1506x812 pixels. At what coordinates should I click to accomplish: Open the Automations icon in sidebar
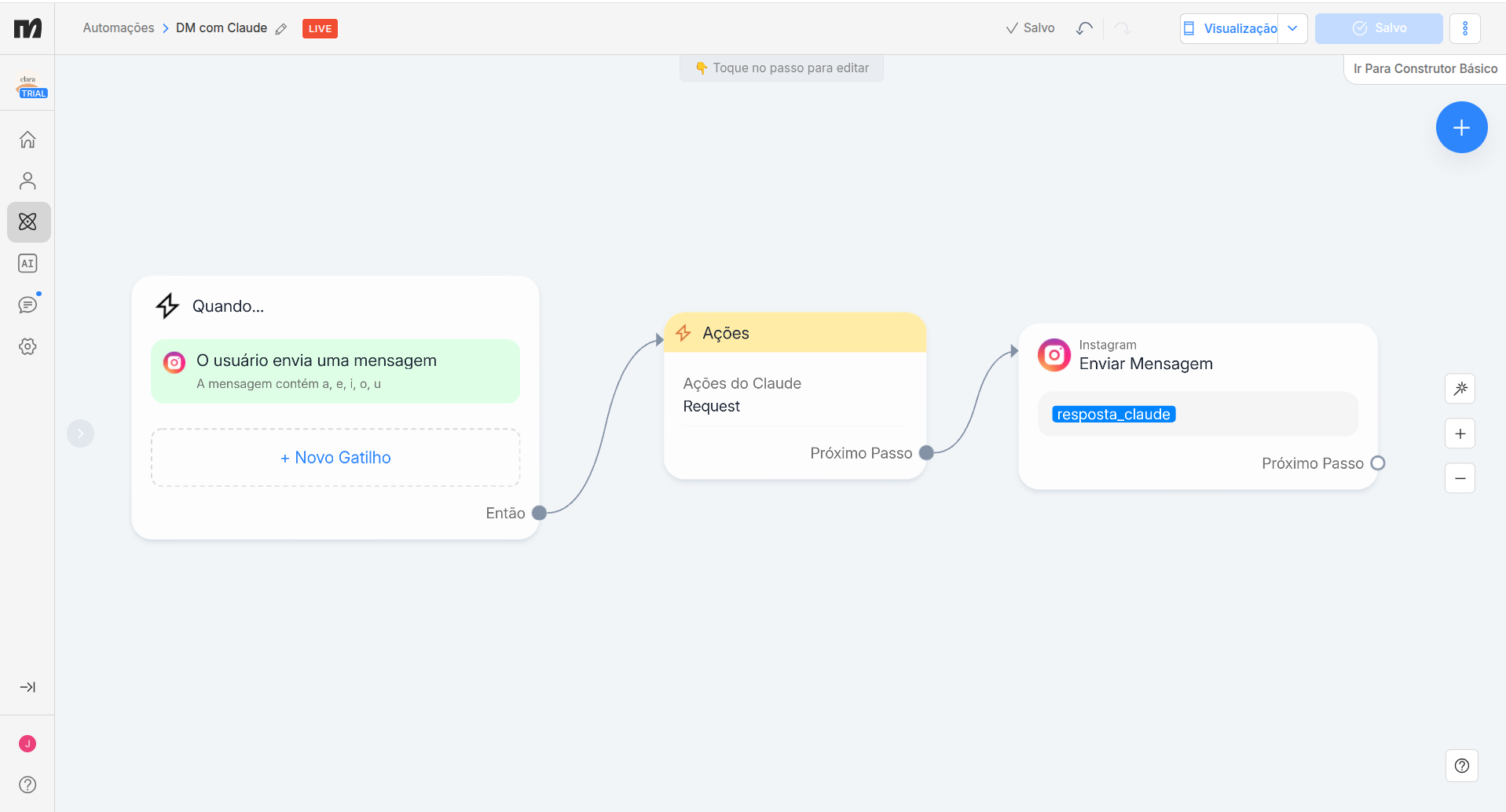[28, 222]
